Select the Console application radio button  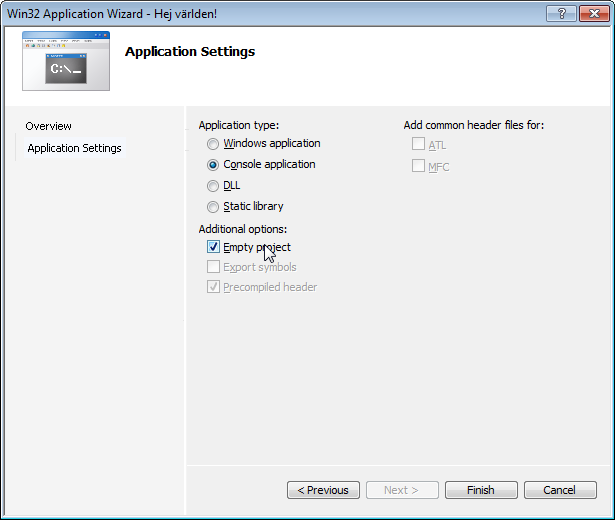click(x=213, y=165)
